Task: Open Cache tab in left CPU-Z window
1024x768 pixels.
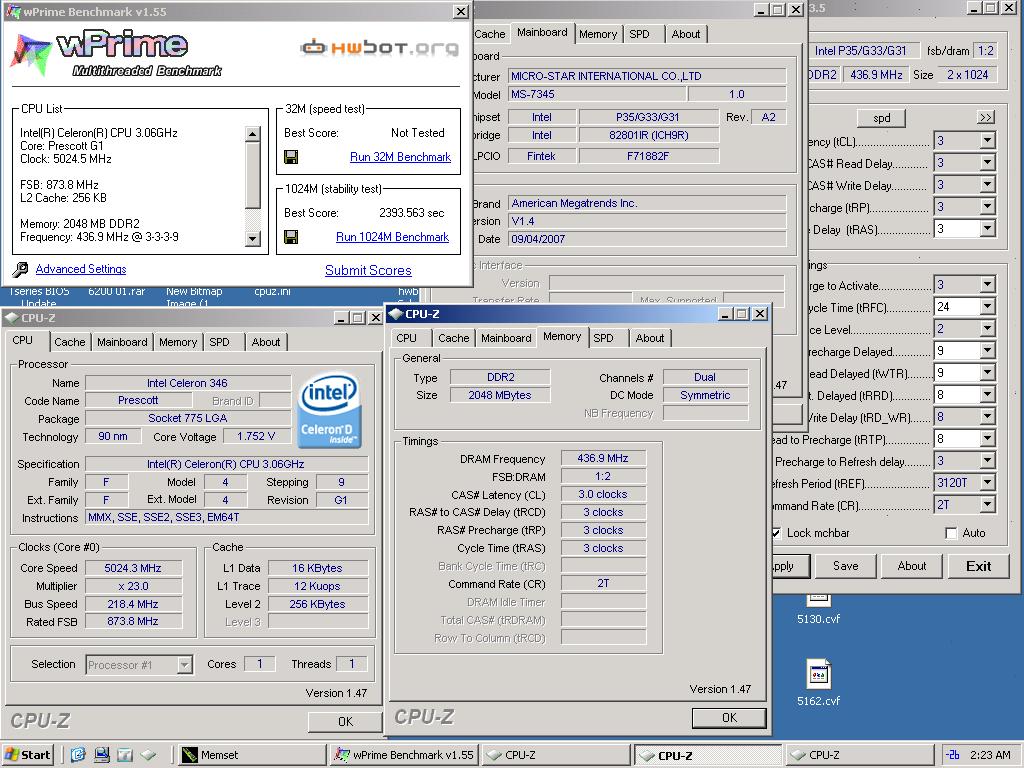Action: (x=69, y=342)
